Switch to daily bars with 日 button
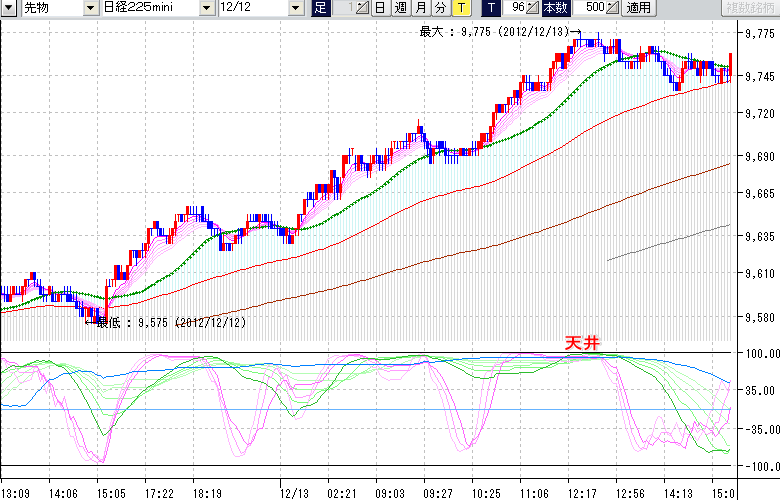Screen dimensions: 780x500 [x=380, y=8]
